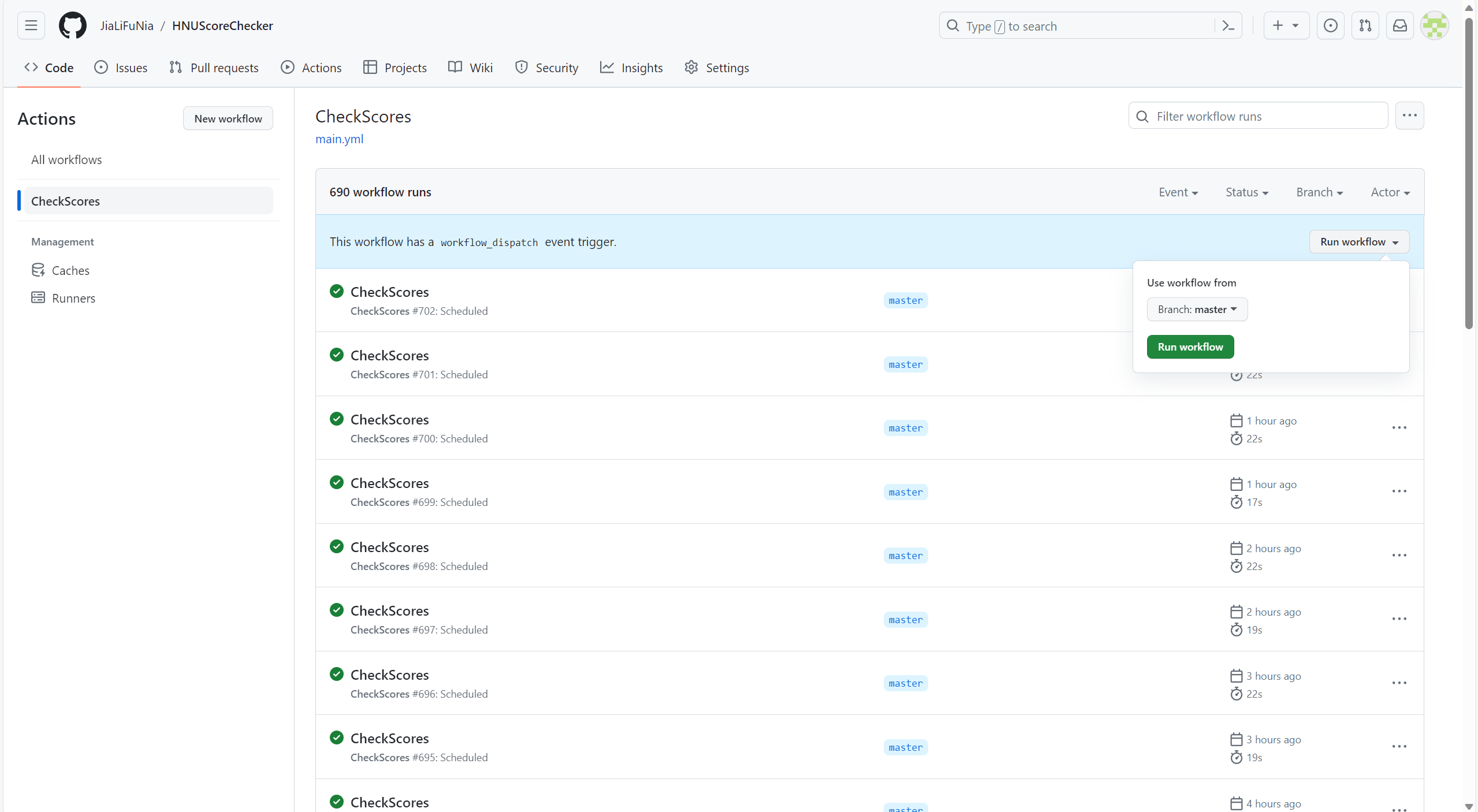This screenshot has height=812, width=1478.
Task: Click the scrollbar down arrow
Action: 1469,806
